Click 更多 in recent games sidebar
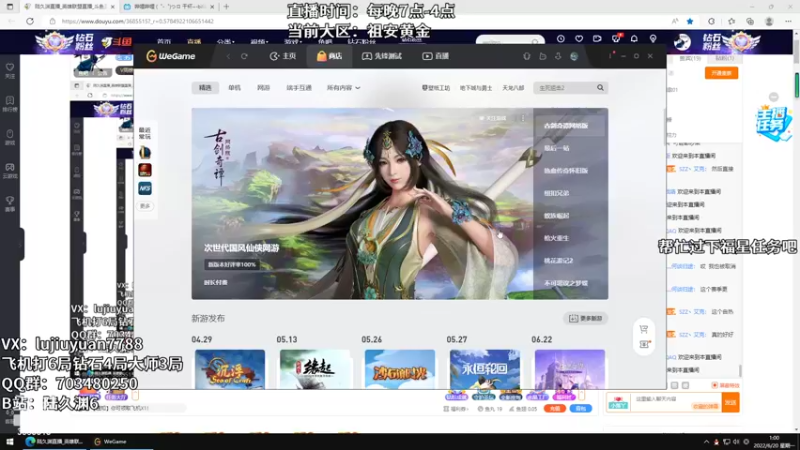 click(x=145, y=206)
